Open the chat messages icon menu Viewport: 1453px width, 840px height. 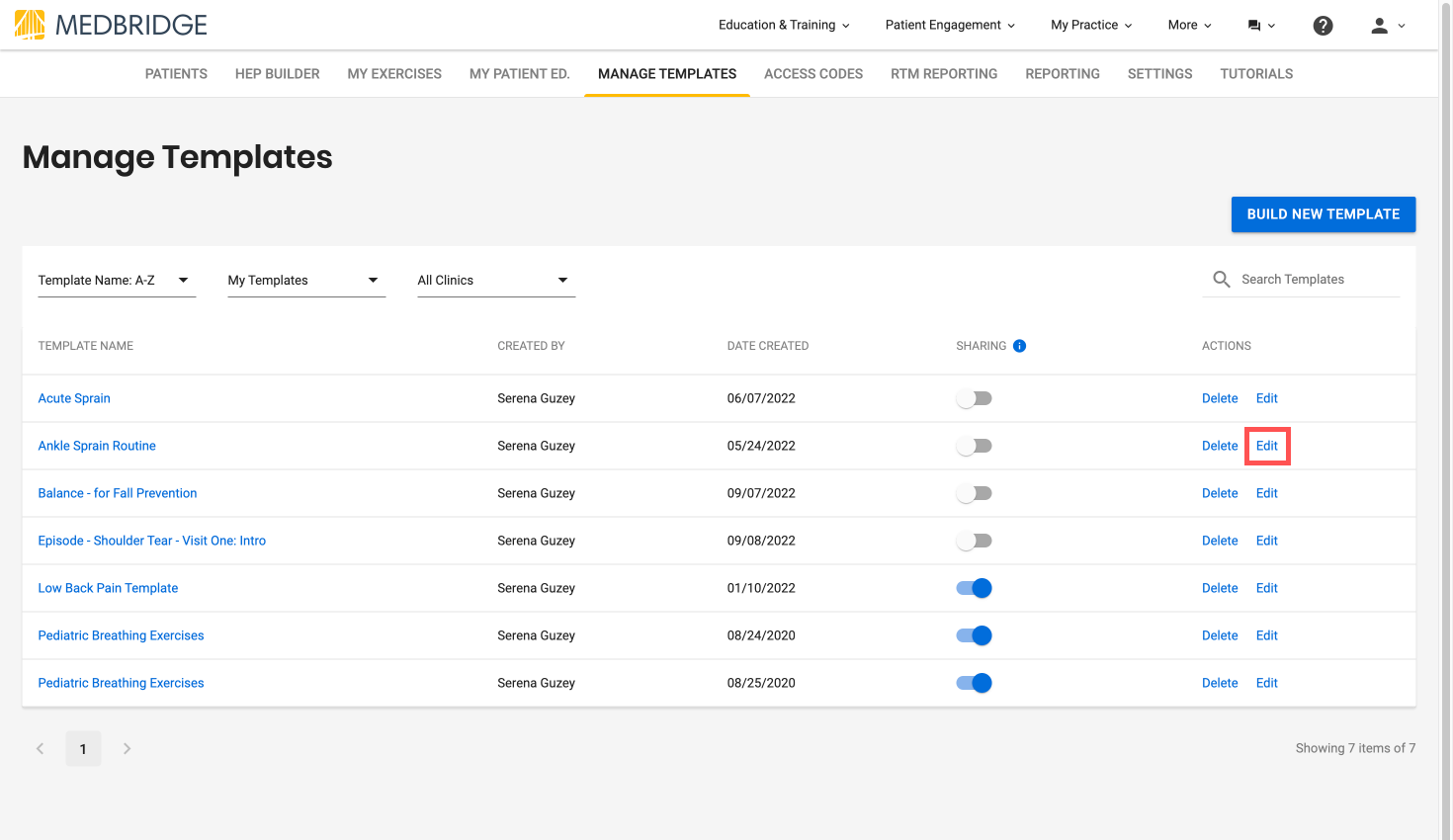tap(1261, 26)
